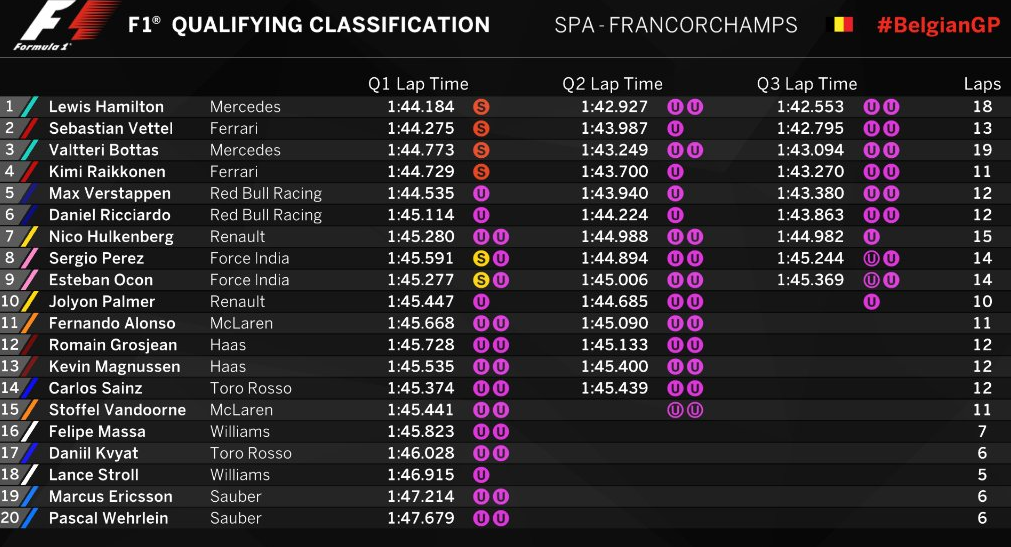Click the Formula 1 logo
1011x547 pixels.
coord(63,25)
